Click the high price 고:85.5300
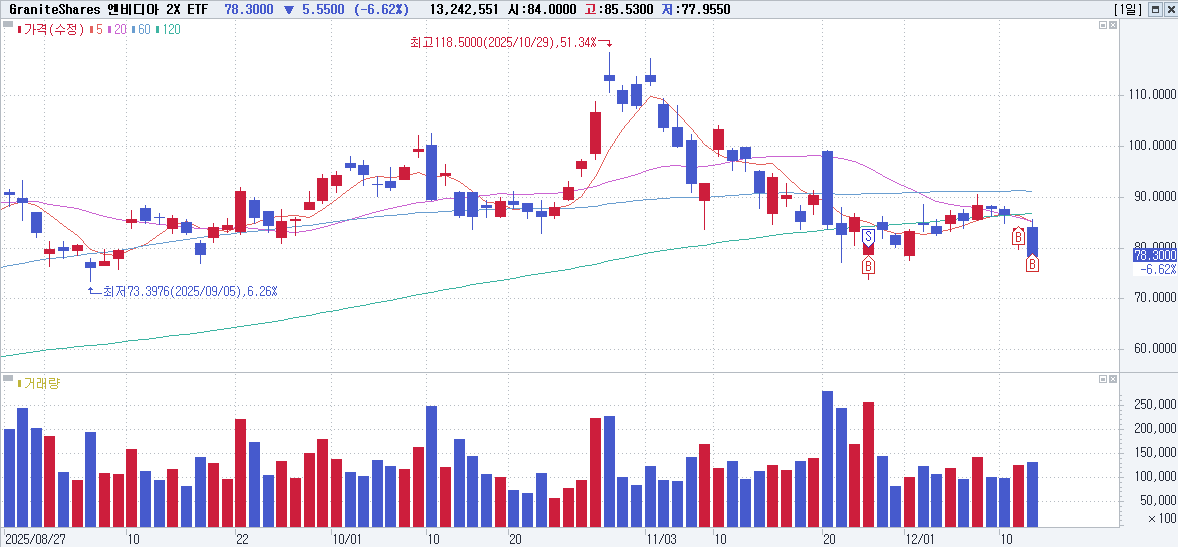 (x=618, y=10)
